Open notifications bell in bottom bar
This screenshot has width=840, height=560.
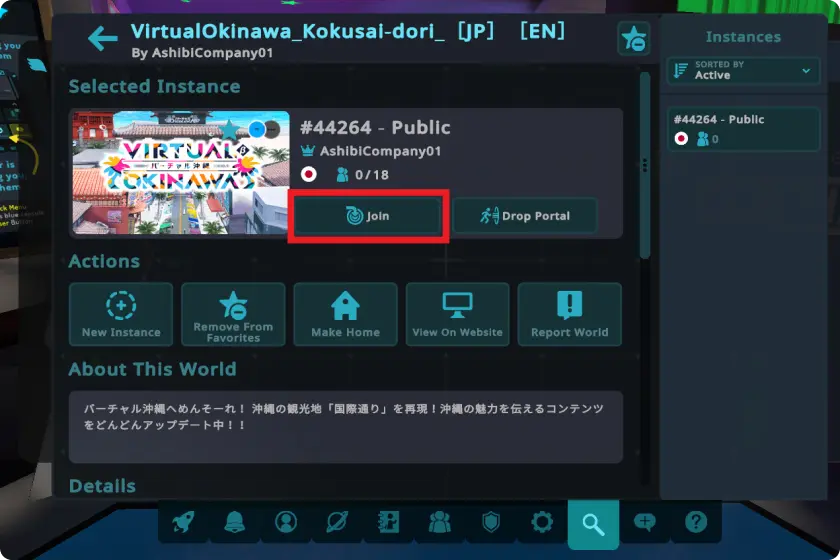point(234,522)
